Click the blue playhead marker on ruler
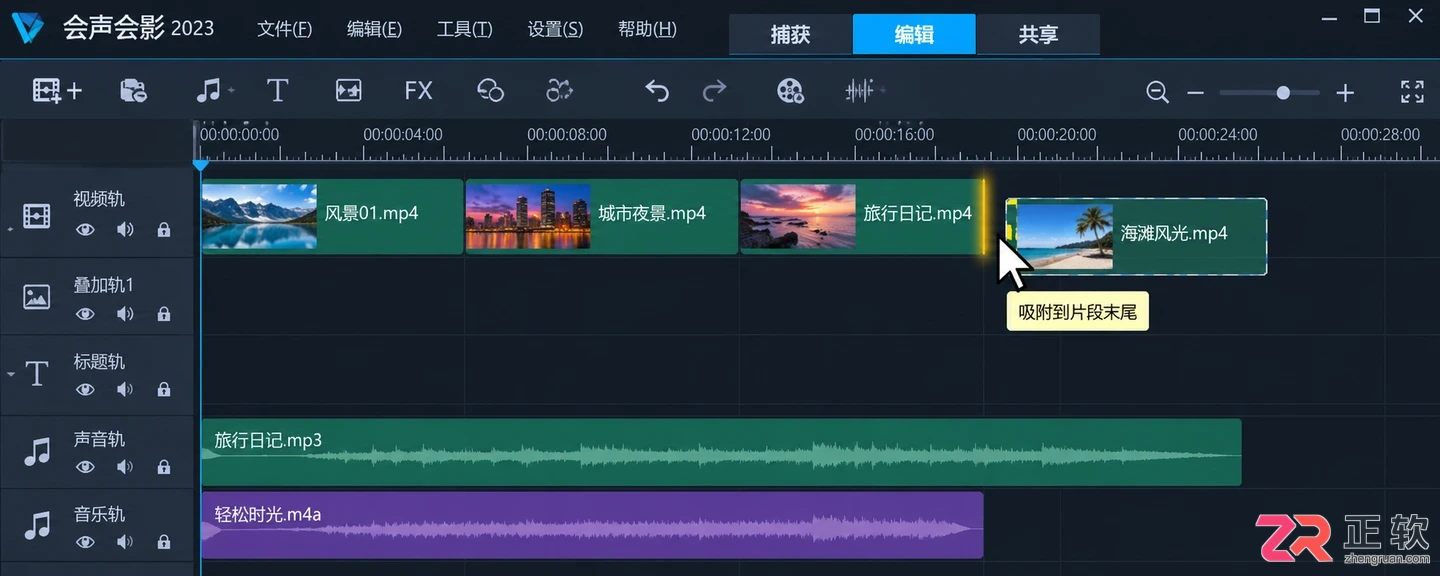The height and width of the screenshot is (576, 1440). pyautogui.click(x=201, y=164)
